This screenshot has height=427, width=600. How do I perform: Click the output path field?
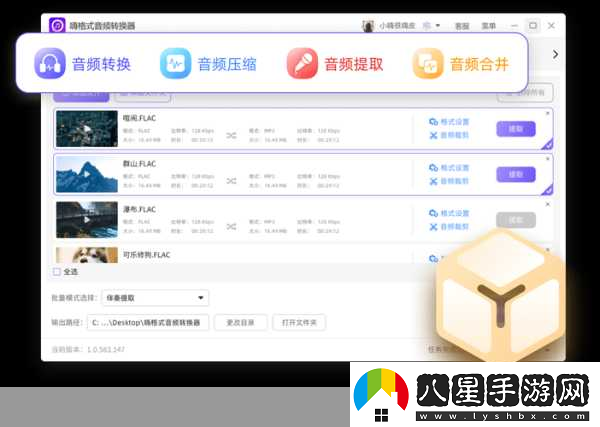[148, 323]
